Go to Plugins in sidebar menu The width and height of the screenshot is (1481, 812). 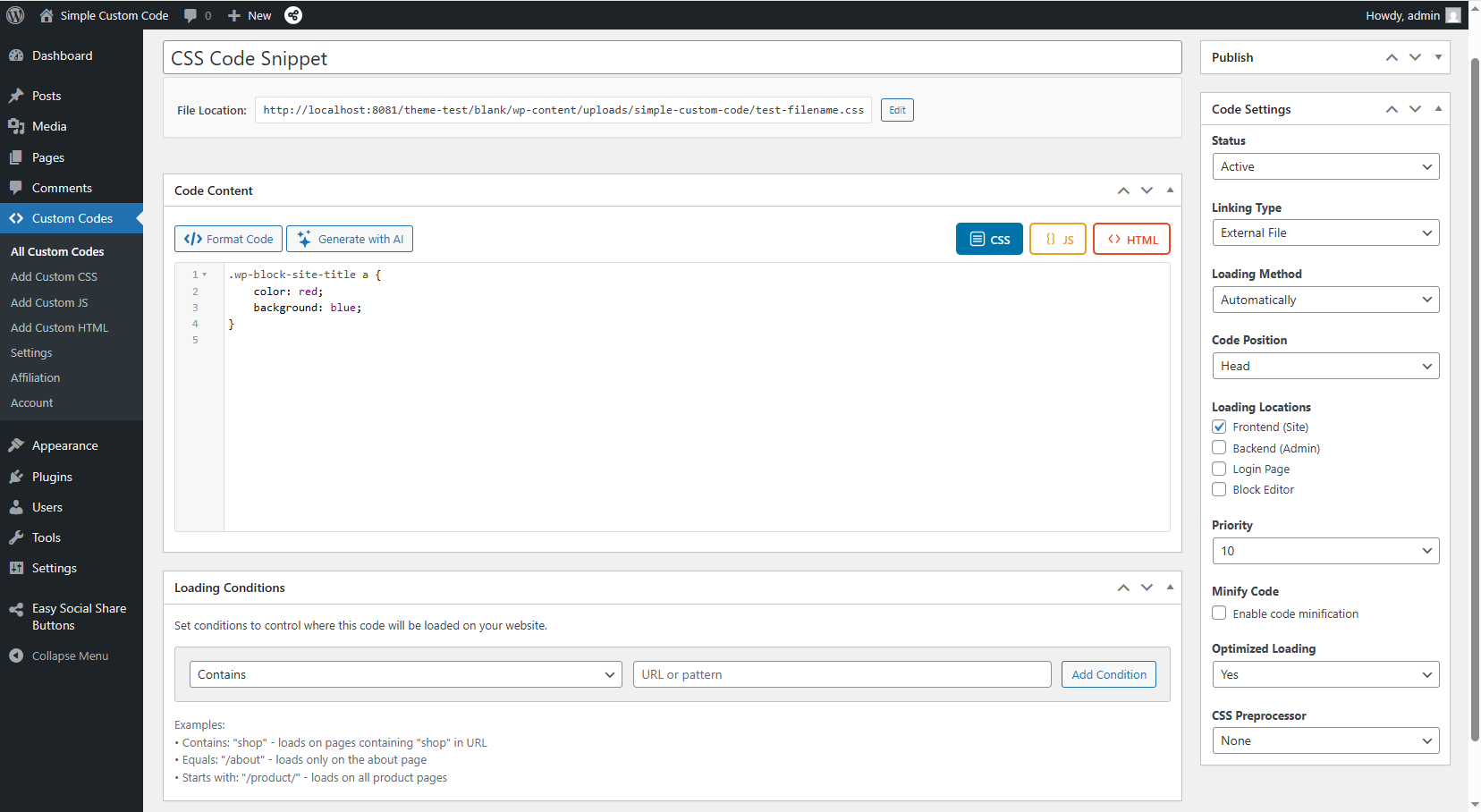point(52,477)
